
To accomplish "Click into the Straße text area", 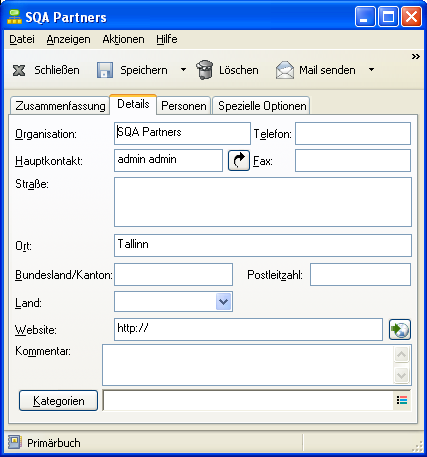I will (263, 202).
